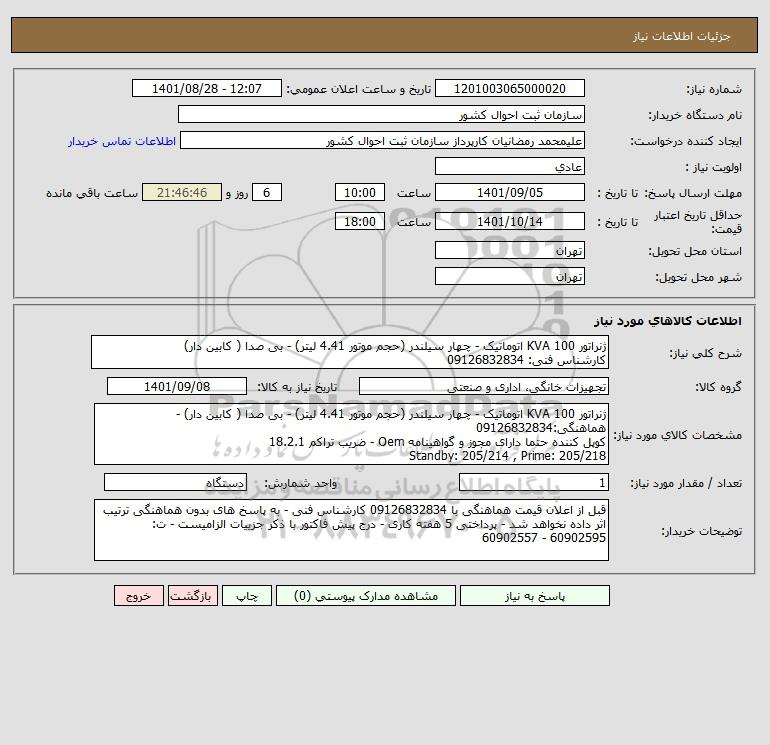Click the تعداد / مقدار مورد نیاز label
This screenshot has width=770, height=745.
[x=686, y=484]
